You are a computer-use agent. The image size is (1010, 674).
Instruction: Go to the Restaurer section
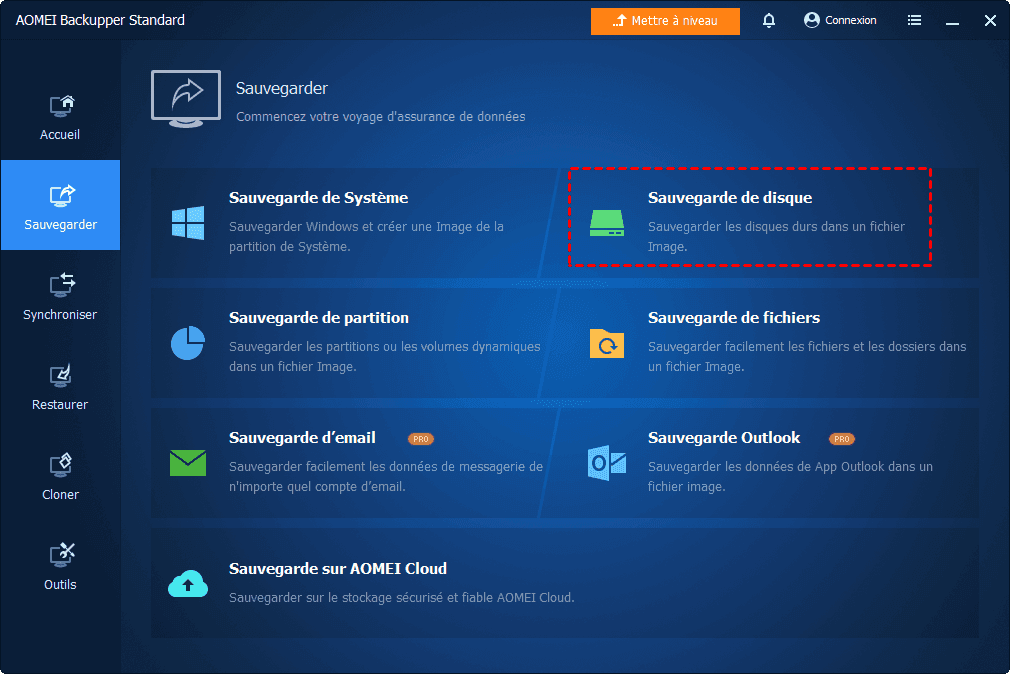click(x=60, y=386)
